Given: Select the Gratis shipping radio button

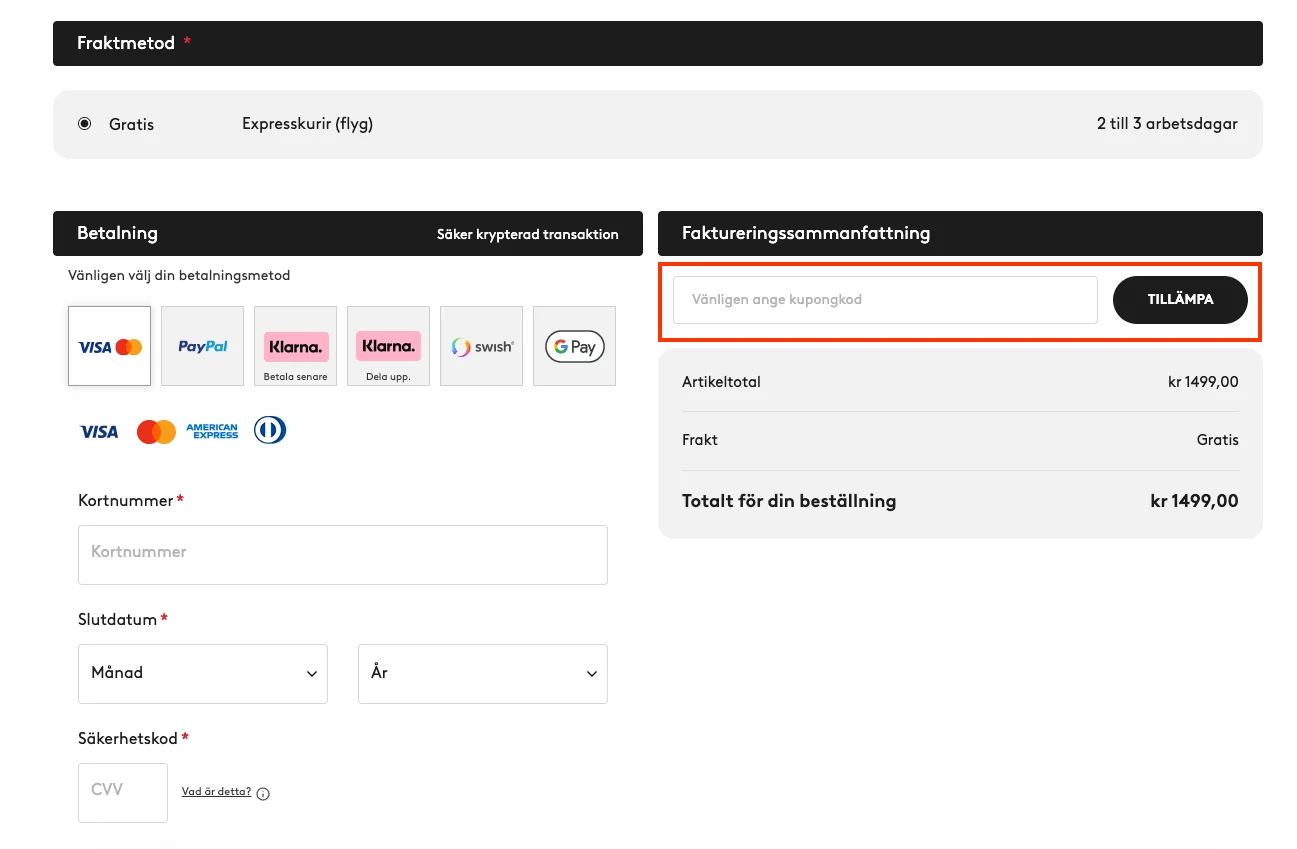Looking at the screenshot, I should pyautogui.click(x=84, y=124).
